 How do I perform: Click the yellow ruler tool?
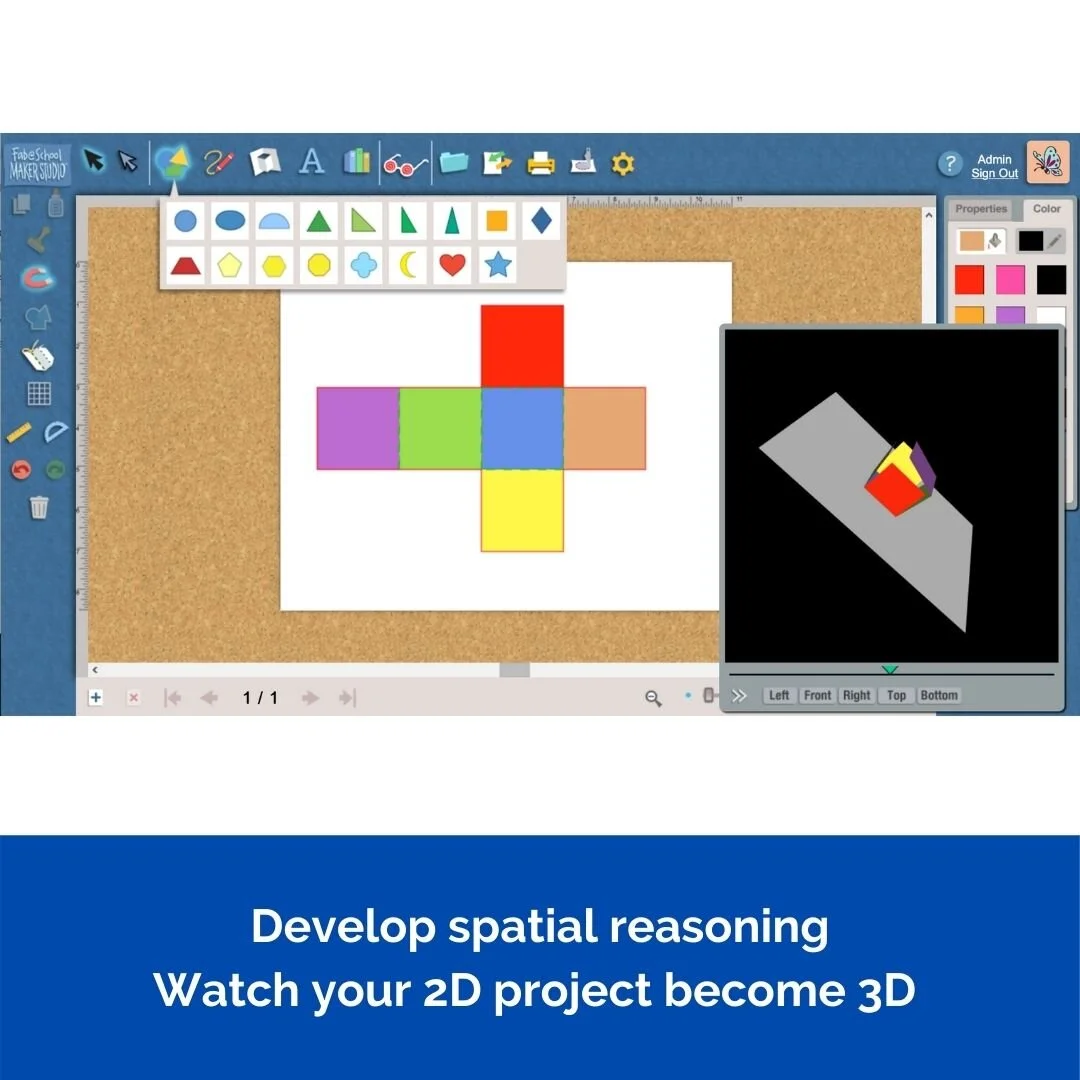pyautogui.click(x=19, y=433)
